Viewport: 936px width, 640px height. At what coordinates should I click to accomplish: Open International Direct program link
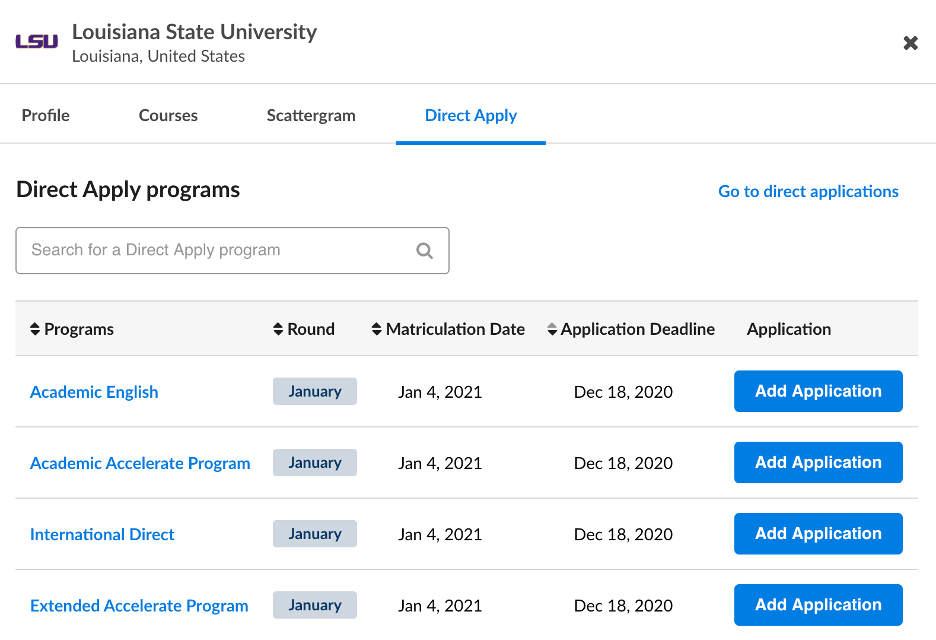tap(102, 534)
